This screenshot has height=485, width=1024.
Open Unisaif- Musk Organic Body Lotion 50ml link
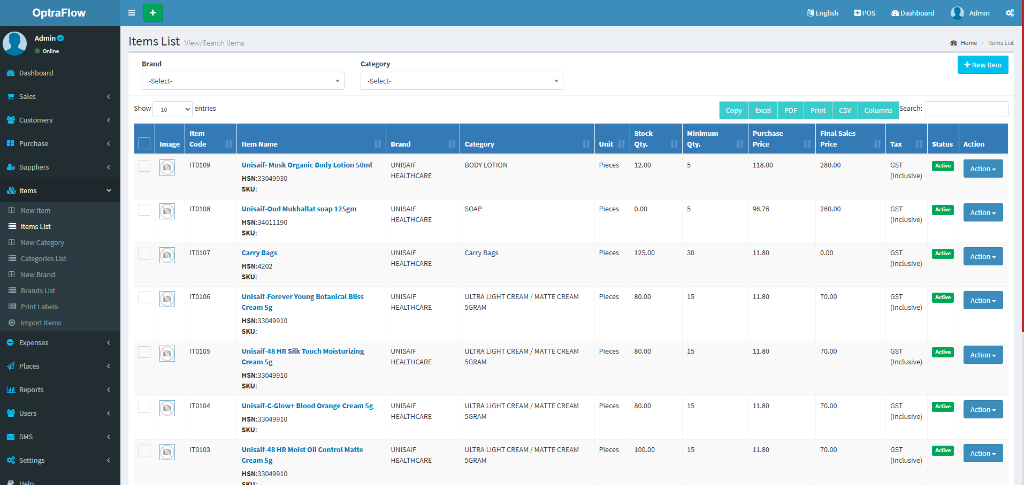307,165
